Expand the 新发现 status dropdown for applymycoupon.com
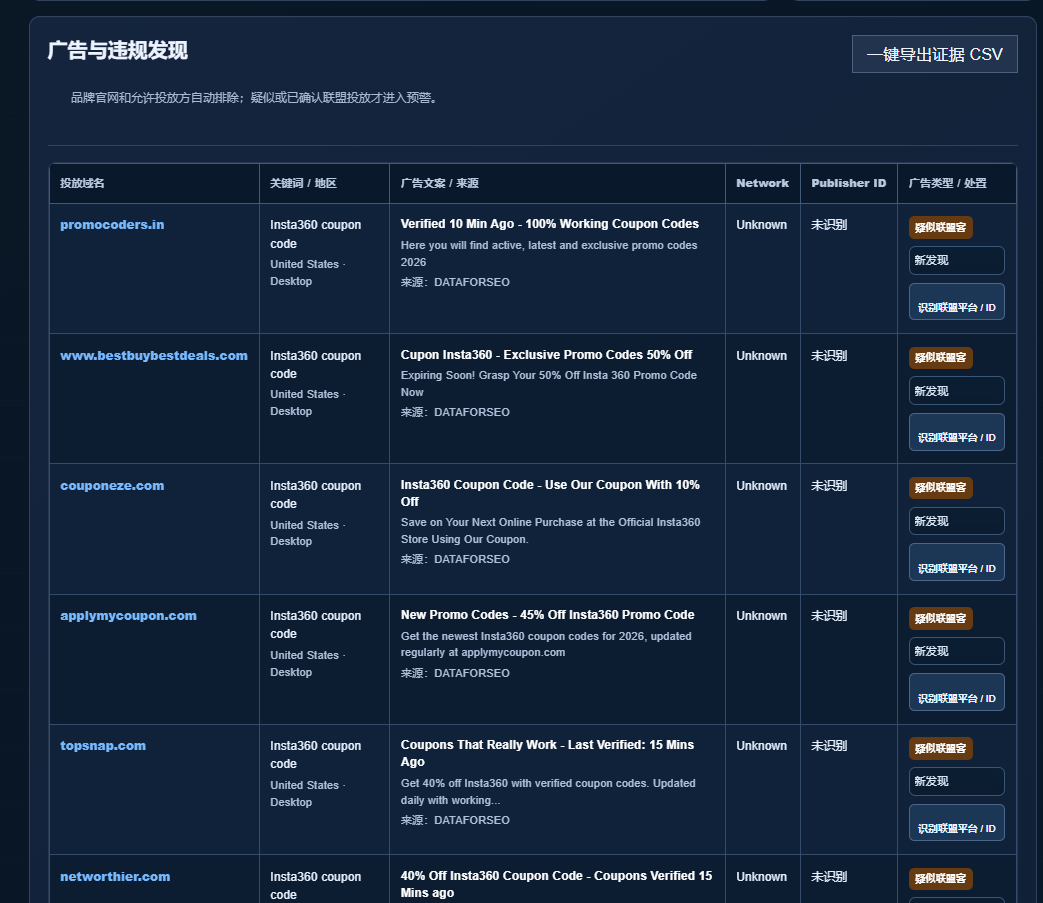1043x903 pixels. tap(957, 651)
